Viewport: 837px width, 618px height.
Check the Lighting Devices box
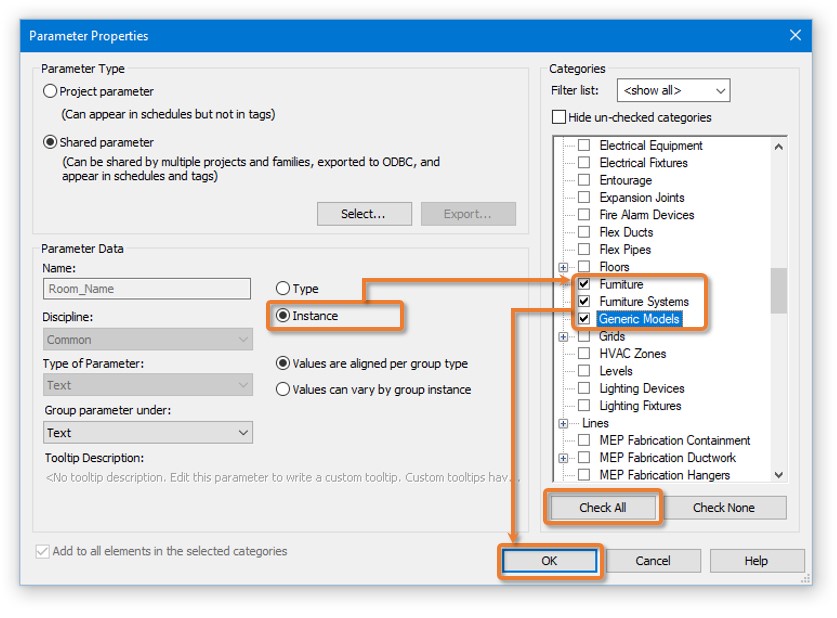pyautogui.click(x=584, y=388)
